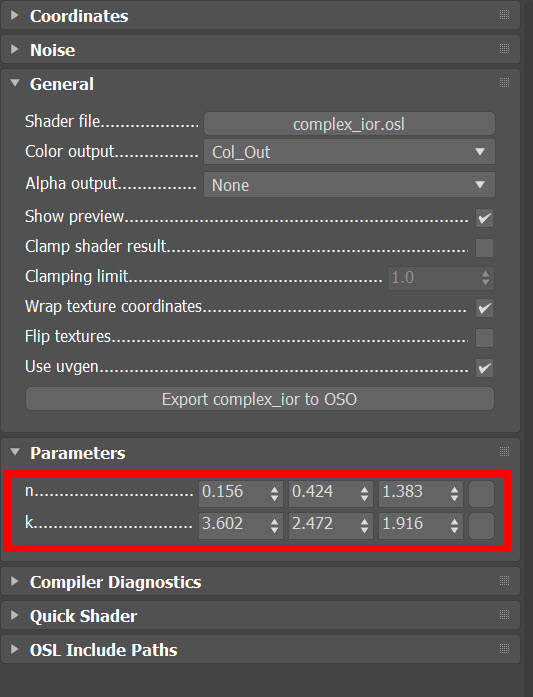Click the map button for n parameter

[x=481, y=494]
